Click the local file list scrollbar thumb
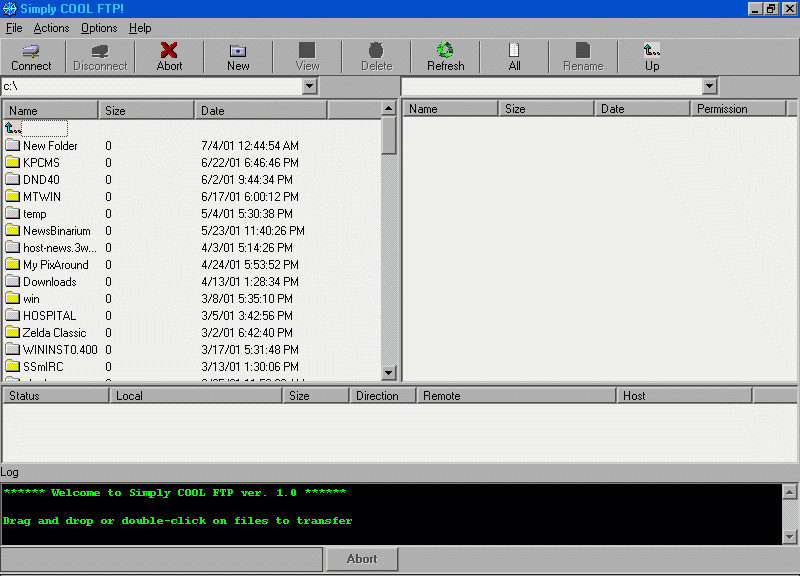 [x=389, y=135]
